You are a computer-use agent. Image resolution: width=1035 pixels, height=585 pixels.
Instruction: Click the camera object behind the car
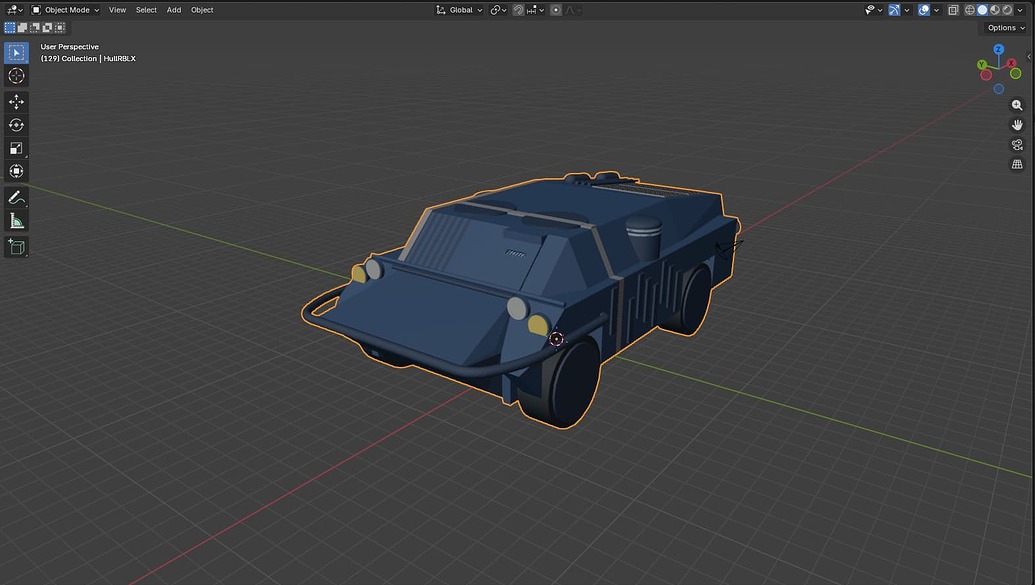pyautogui.click(x=727, y=249)
